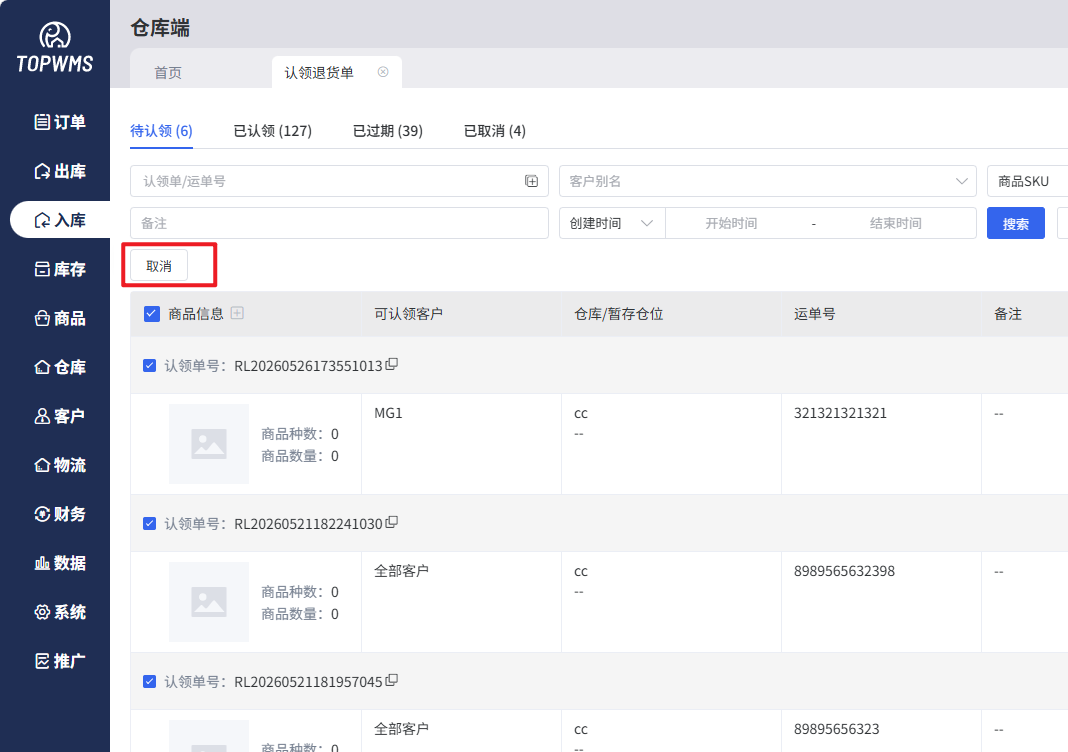Screen dimensions: 1068x752
Task: Switch to 已过期 (39) tab
Action: [388, 131]
